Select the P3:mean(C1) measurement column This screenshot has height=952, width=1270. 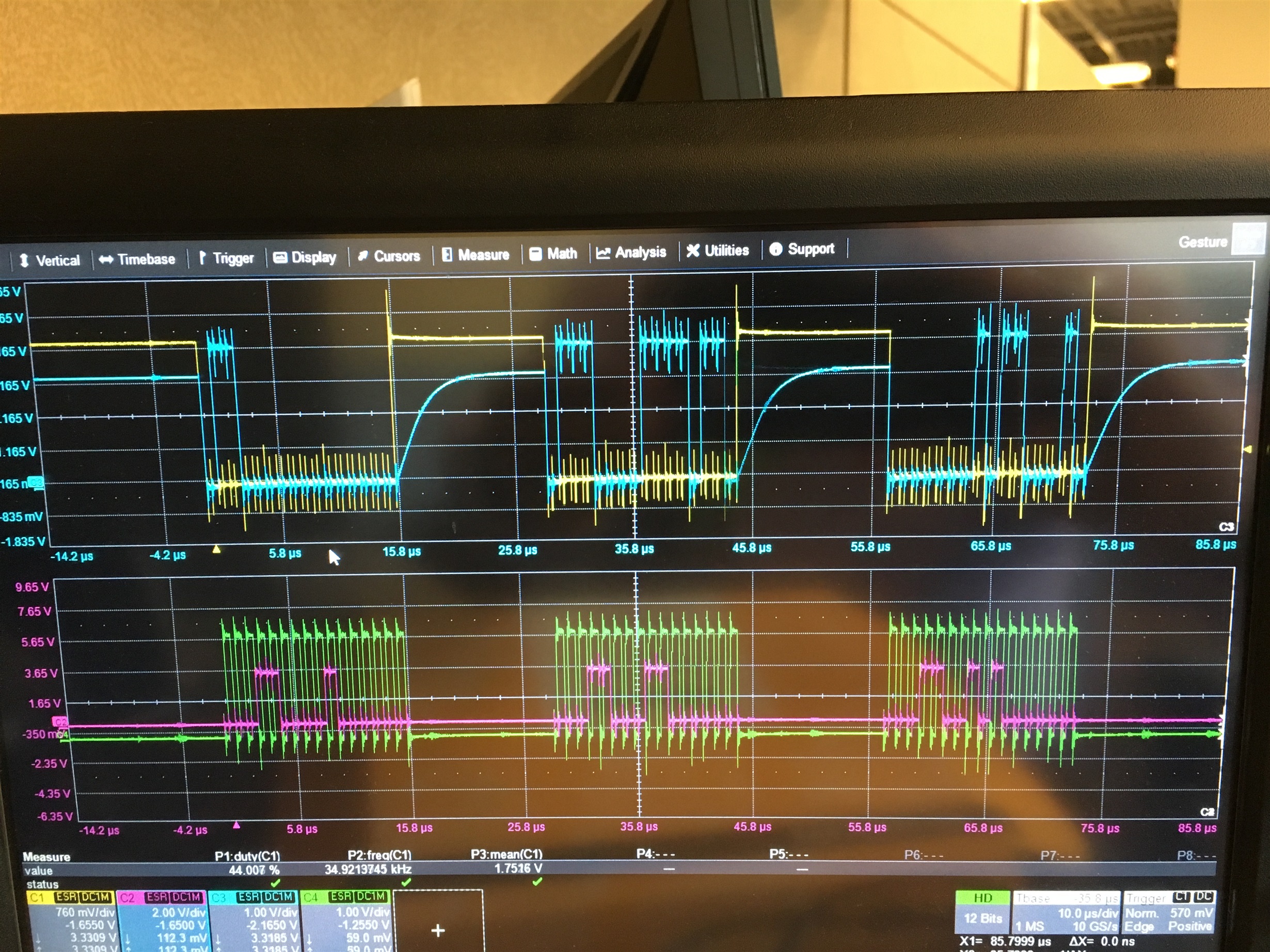(x=506, y=854)
